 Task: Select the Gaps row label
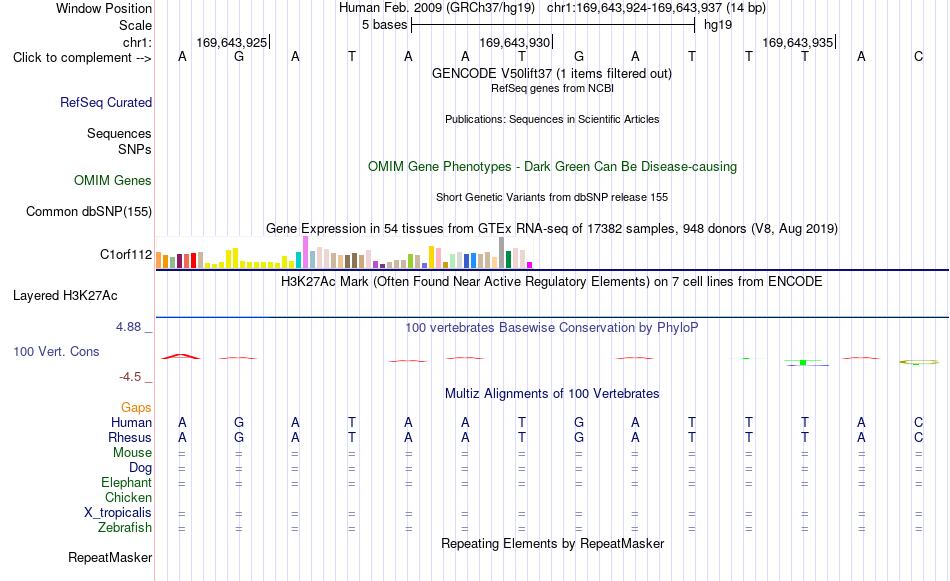point(136,408)
